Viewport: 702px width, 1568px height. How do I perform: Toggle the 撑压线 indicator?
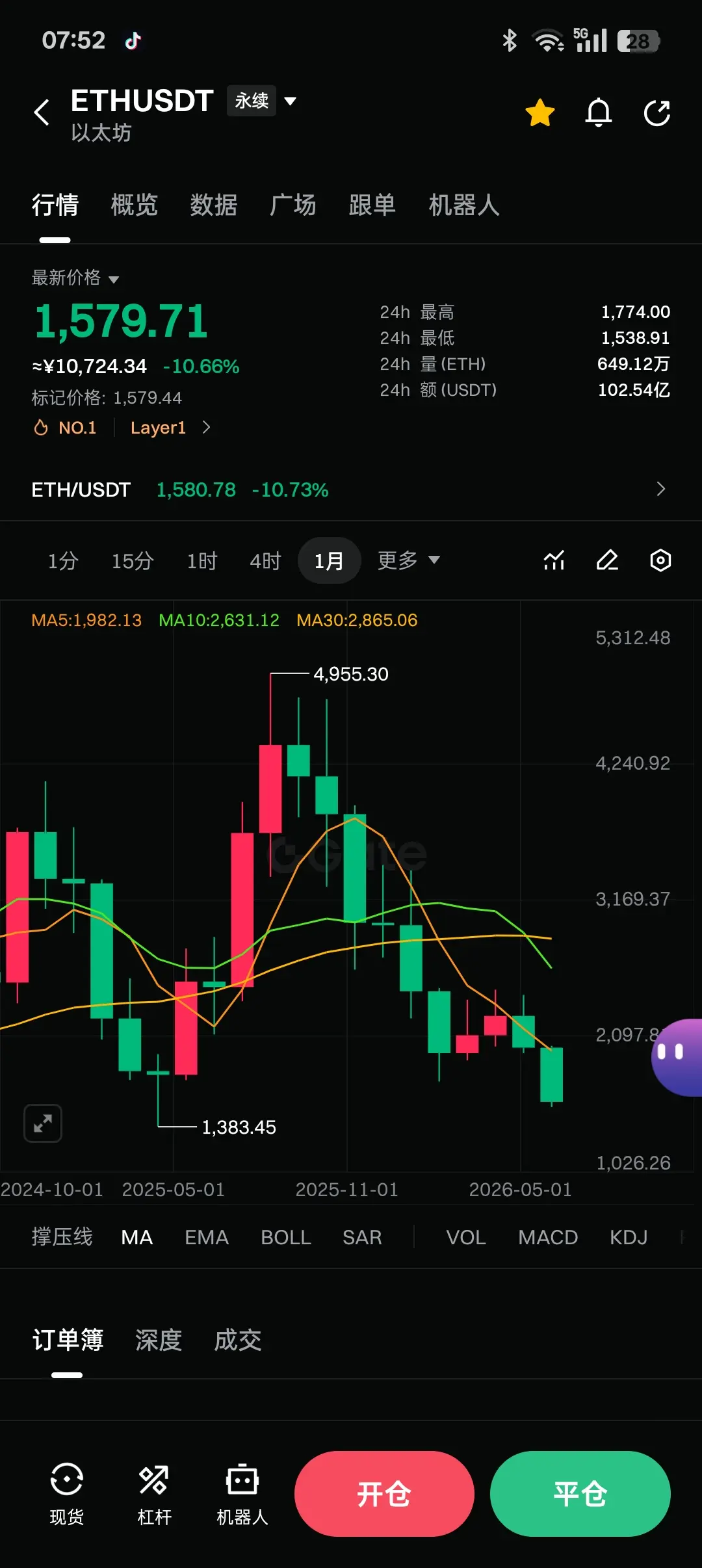[x=62, y=1236]
